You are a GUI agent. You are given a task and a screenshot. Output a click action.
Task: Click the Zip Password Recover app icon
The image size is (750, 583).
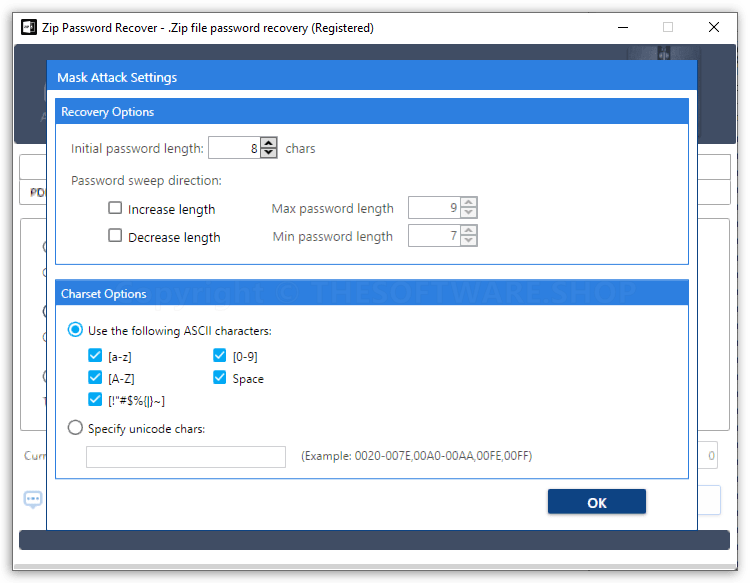(x=28, y=27)
